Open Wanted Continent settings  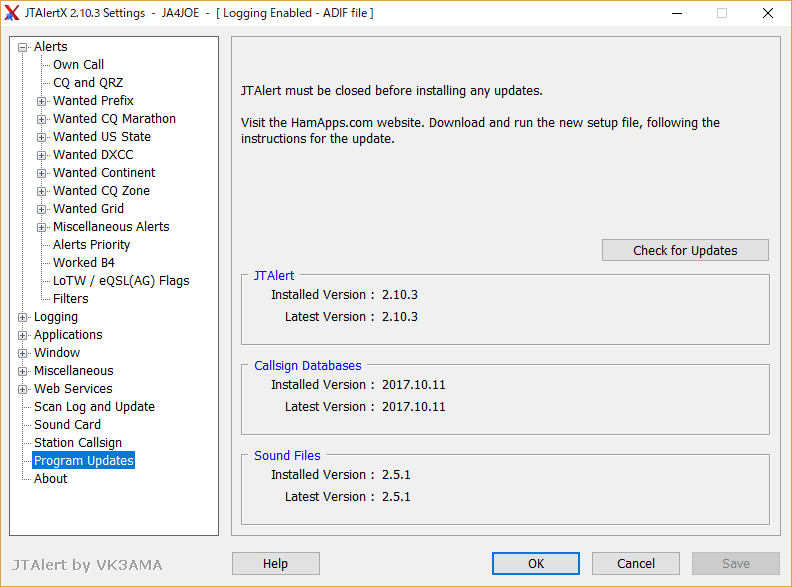[104, 173]
